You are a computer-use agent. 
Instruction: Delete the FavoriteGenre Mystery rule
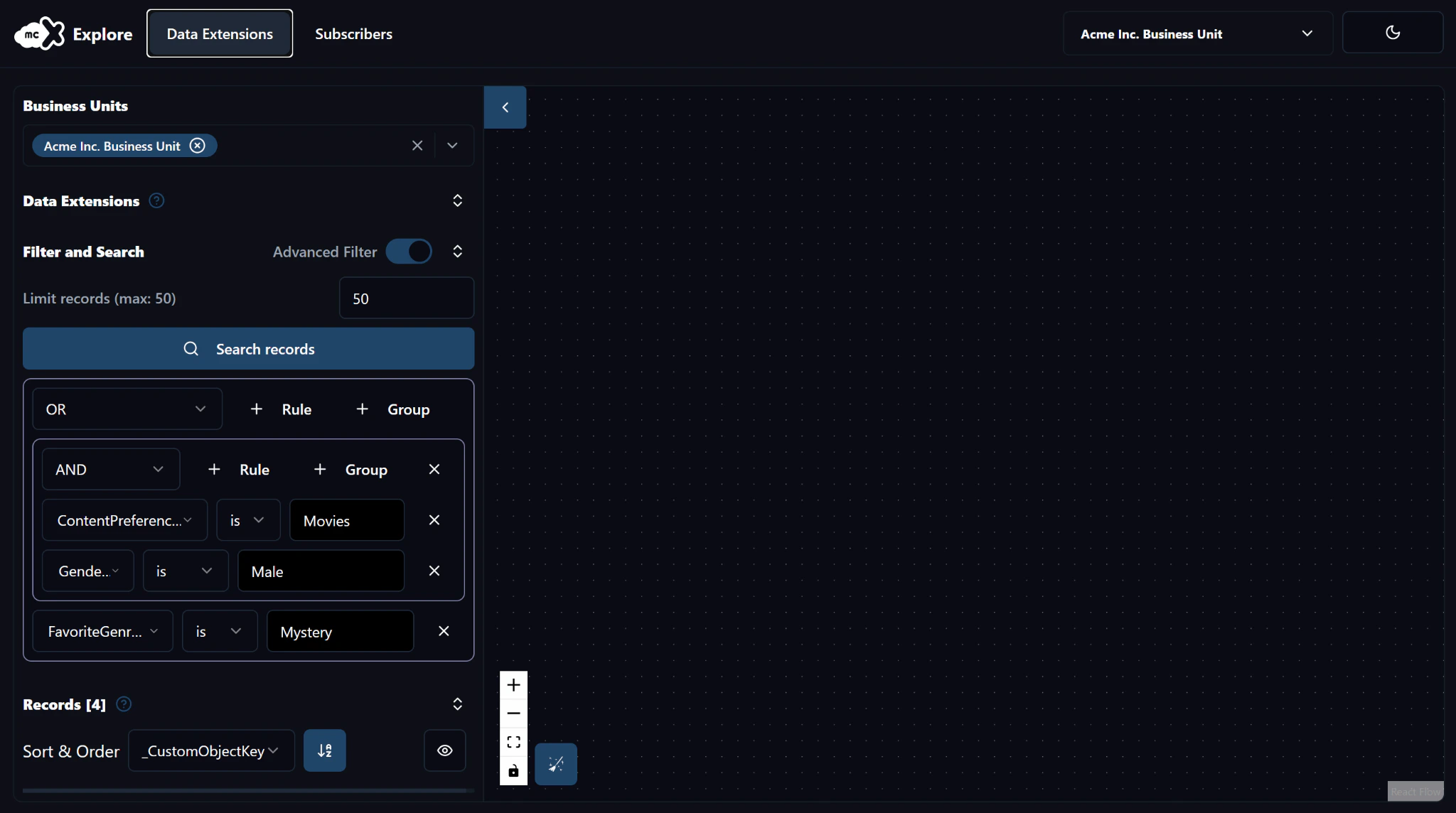point(444,632)
